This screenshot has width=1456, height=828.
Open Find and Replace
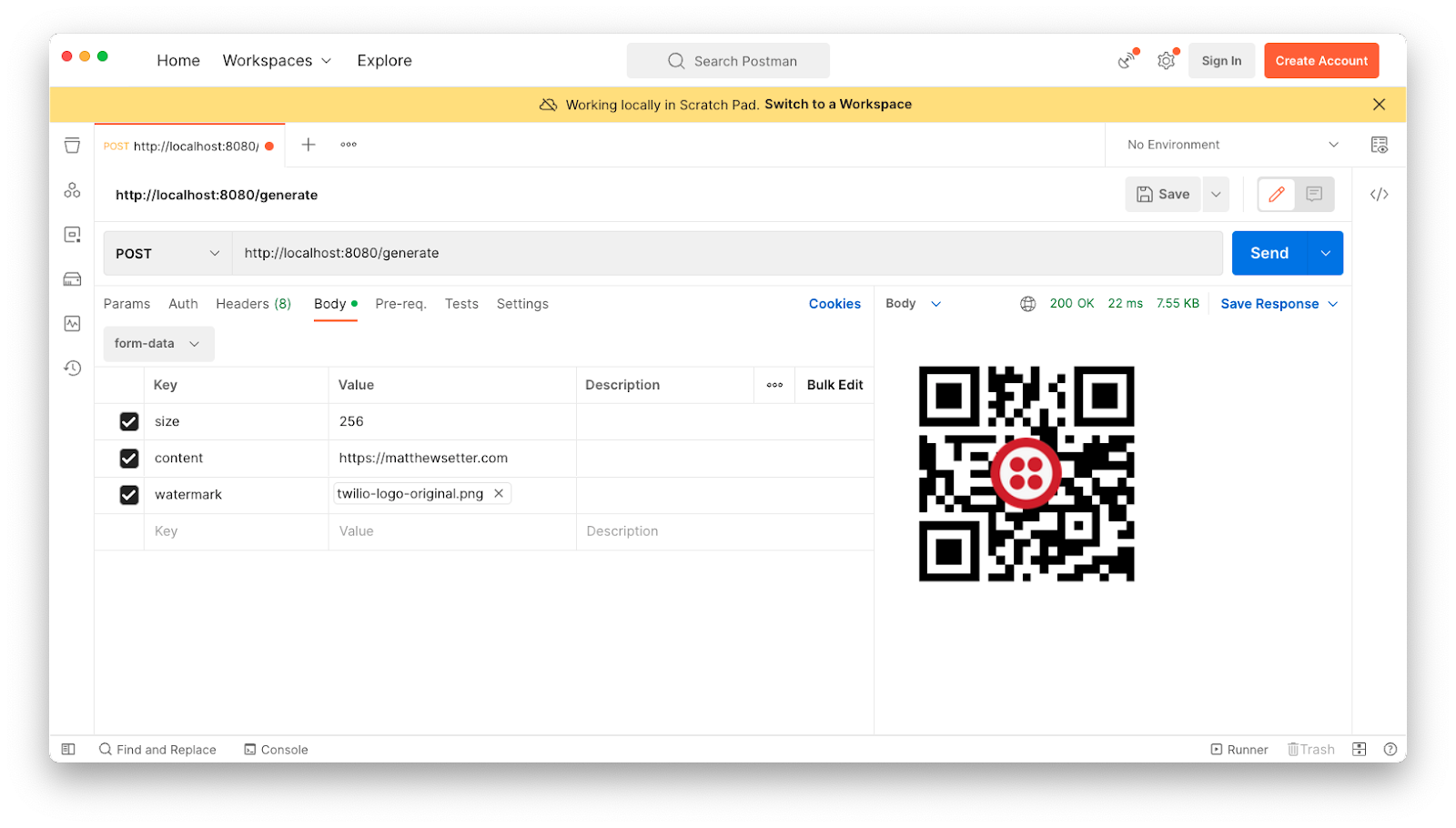[157, 750]
